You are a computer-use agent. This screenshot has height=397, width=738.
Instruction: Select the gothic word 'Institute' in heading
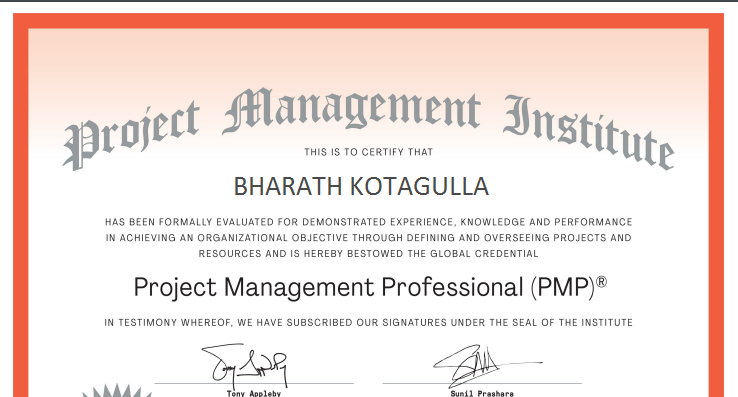click(x=589, y=132)
